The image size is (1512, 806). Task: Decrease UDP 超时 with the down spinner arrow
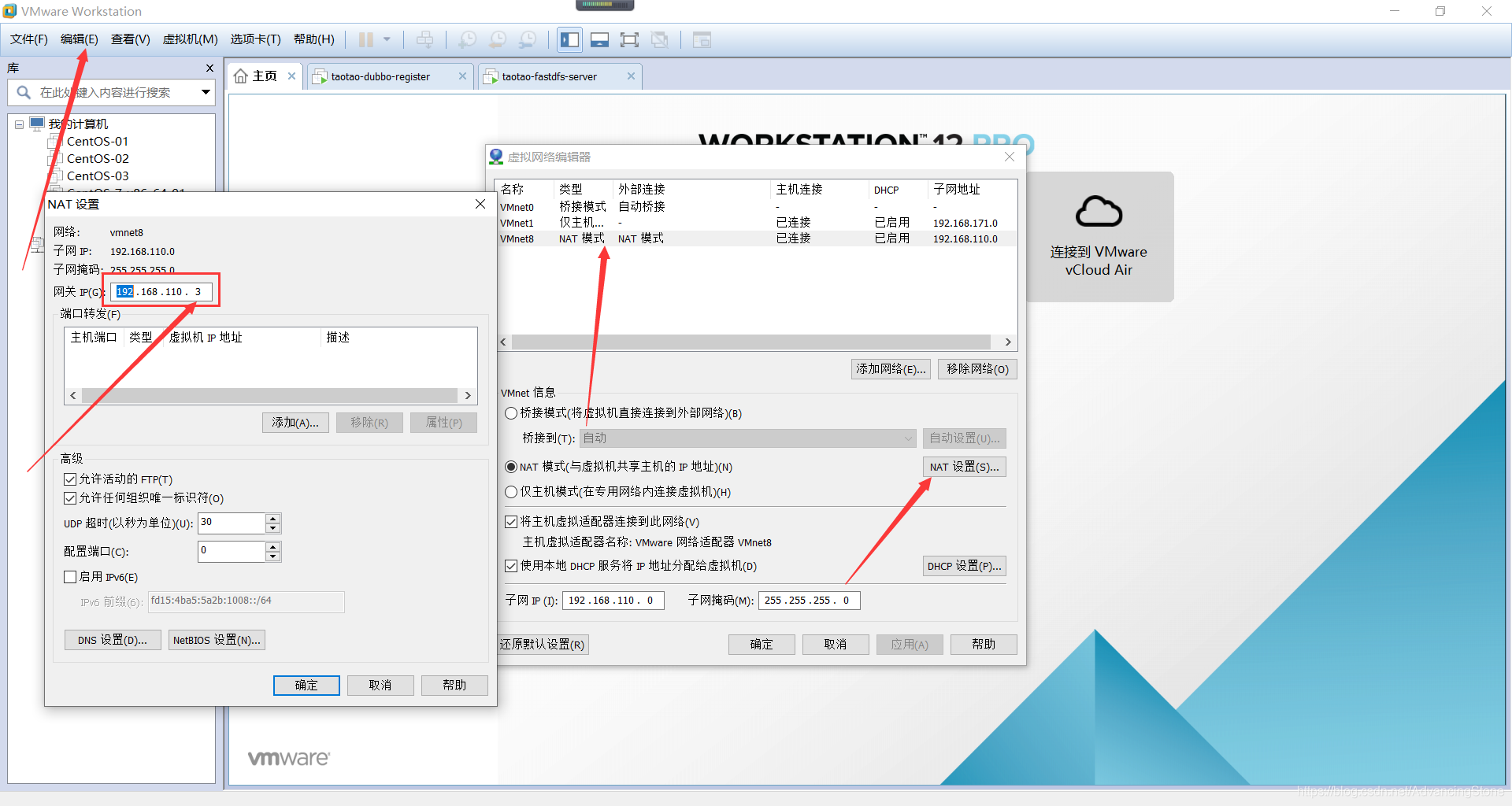tap(273, 528)
